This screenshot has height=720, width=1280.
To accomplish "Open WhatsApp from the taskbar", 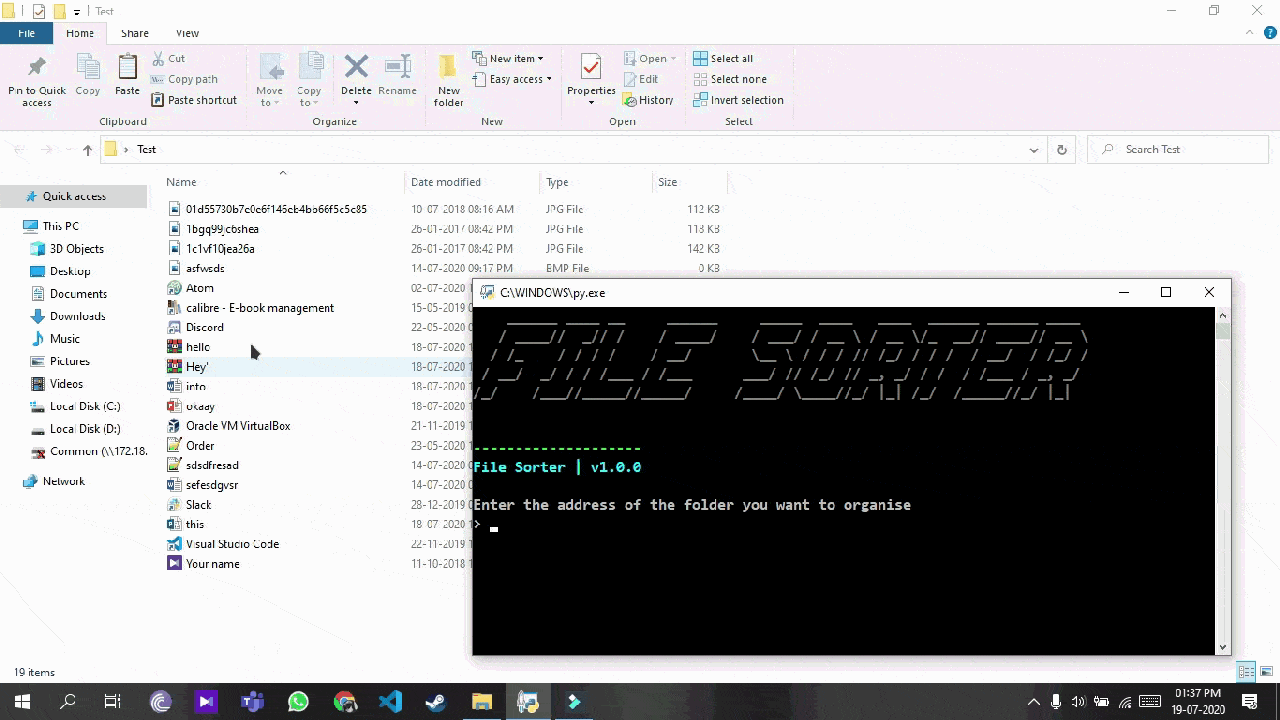I will click(298, 702).
